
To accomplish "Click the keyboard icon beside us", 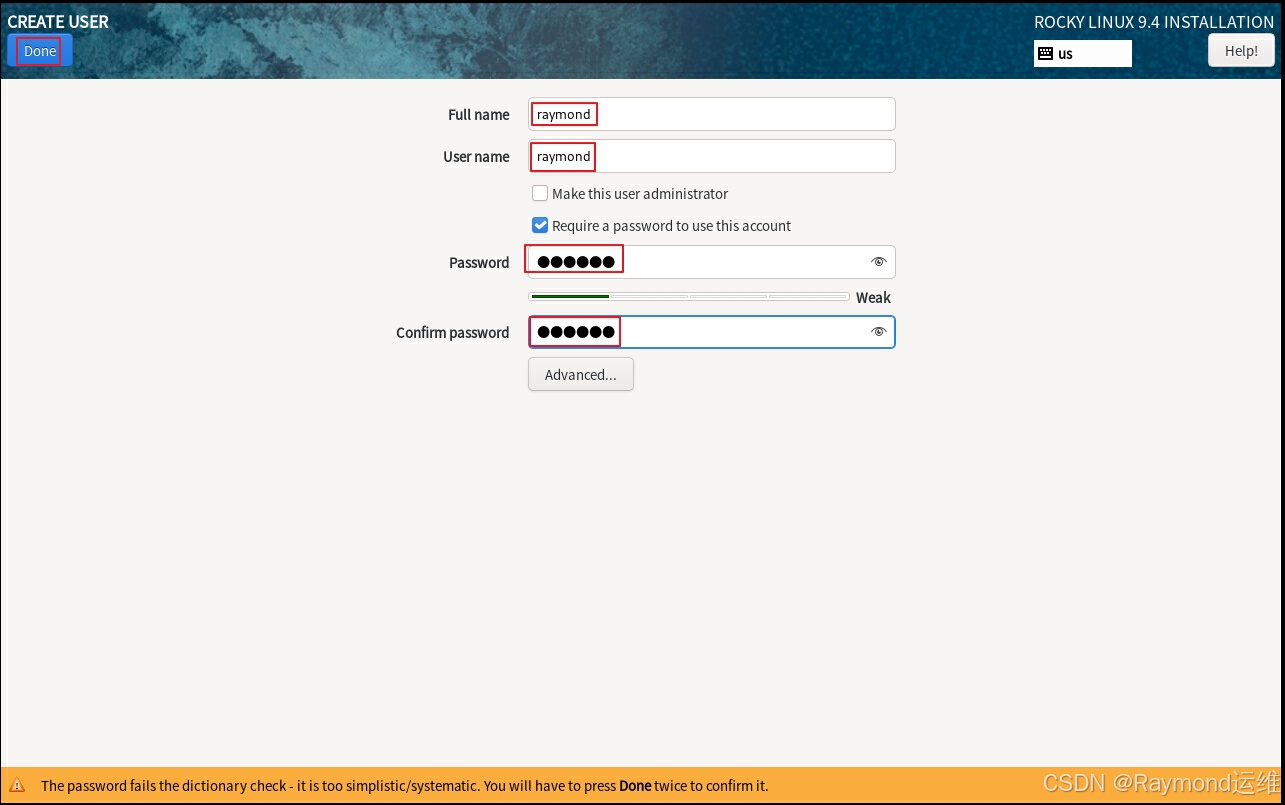I will pyautogui.click(x=1045, y=54).
